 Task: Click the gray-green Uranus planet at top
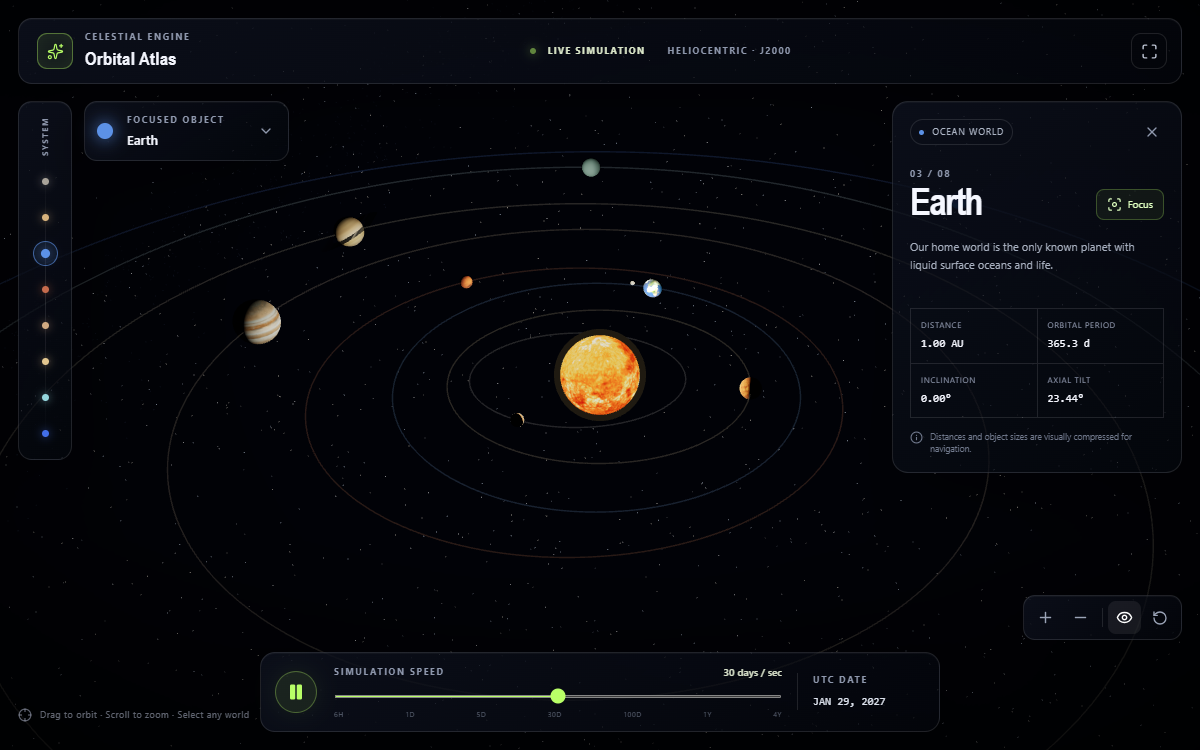591,168
